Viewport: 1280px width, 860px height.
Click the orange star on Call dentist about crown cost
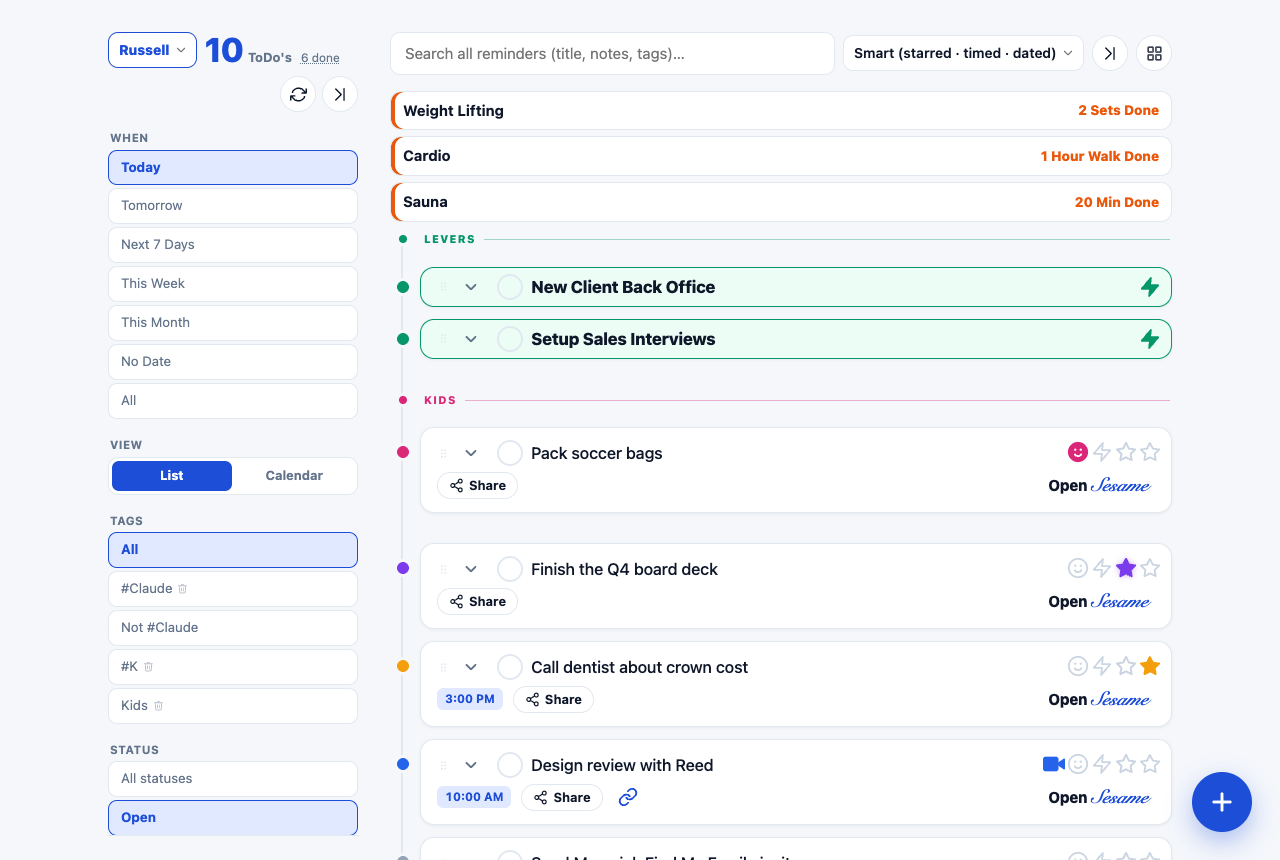1150,666
